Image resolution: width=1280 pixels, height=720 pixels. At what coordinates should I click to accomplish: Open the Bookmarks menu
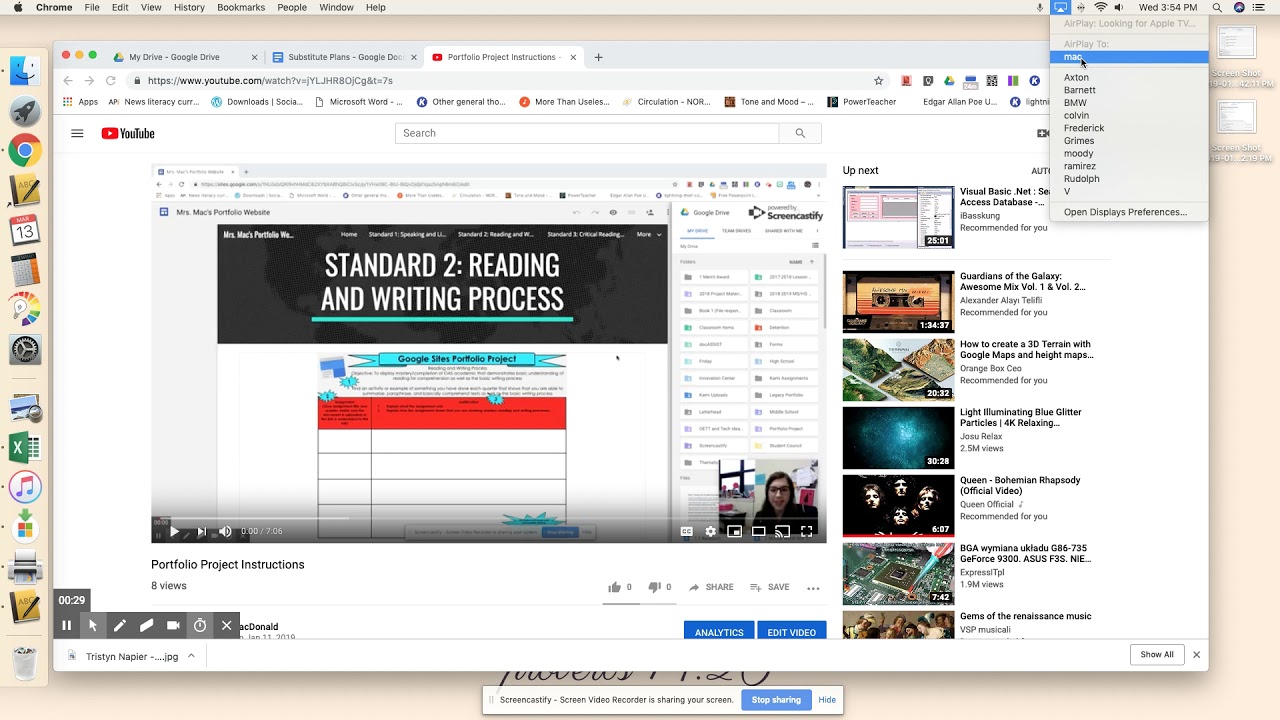(240, 7)
